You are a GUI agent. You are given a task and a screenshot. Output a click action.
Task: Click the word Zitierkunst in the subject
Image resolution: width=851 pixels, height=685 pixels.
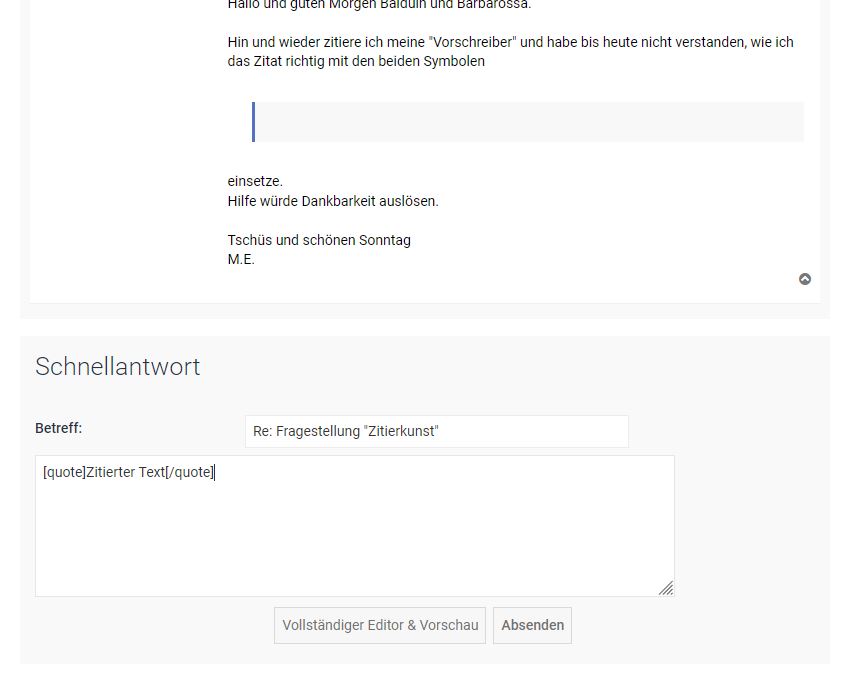[x=402, y=431]
